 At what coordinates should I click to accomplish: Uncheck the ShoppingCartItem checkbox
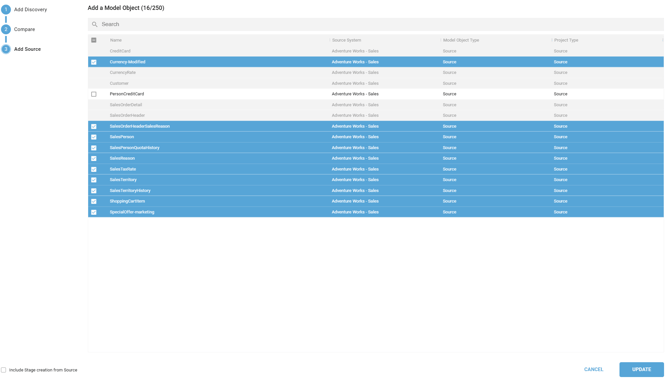point(94,201)
